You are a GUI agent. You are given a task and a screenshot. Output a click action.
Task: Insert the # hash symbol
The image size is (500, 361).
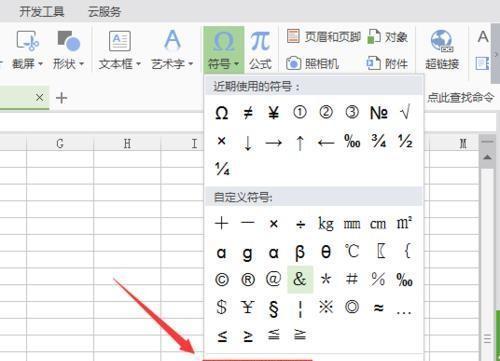(352, 279)
